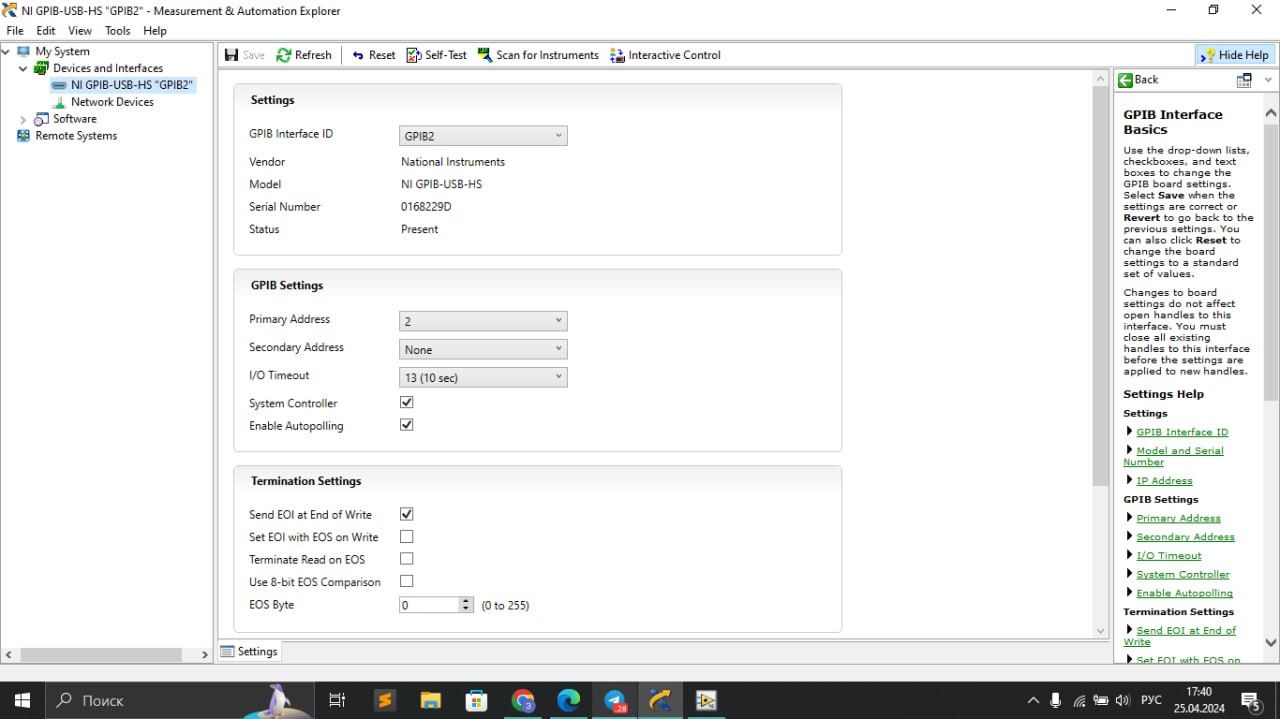This screenshot has width=1280, height=719.
Task: Click the Refresh toolbar icon
Action: (304, 55)
